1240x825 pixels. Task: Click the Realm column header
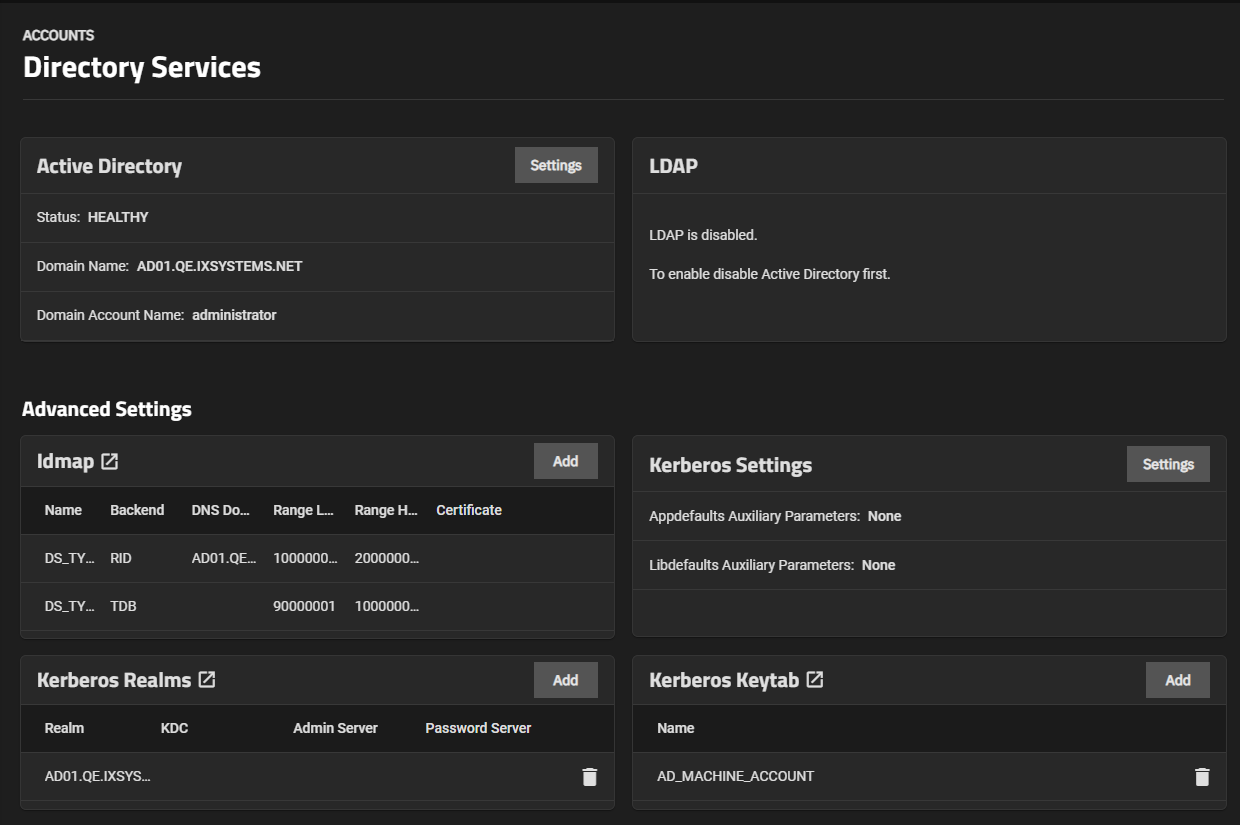click(64, 729)
